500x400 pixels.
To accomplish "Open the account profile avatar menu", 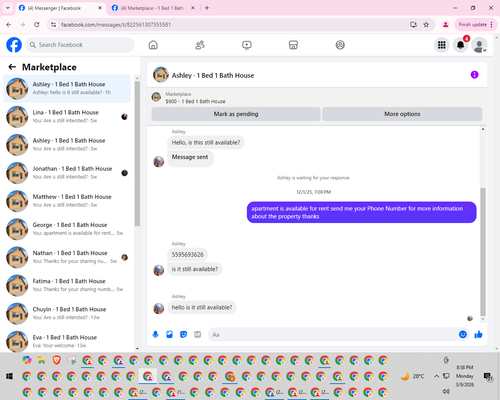I will tap(479, 45).
